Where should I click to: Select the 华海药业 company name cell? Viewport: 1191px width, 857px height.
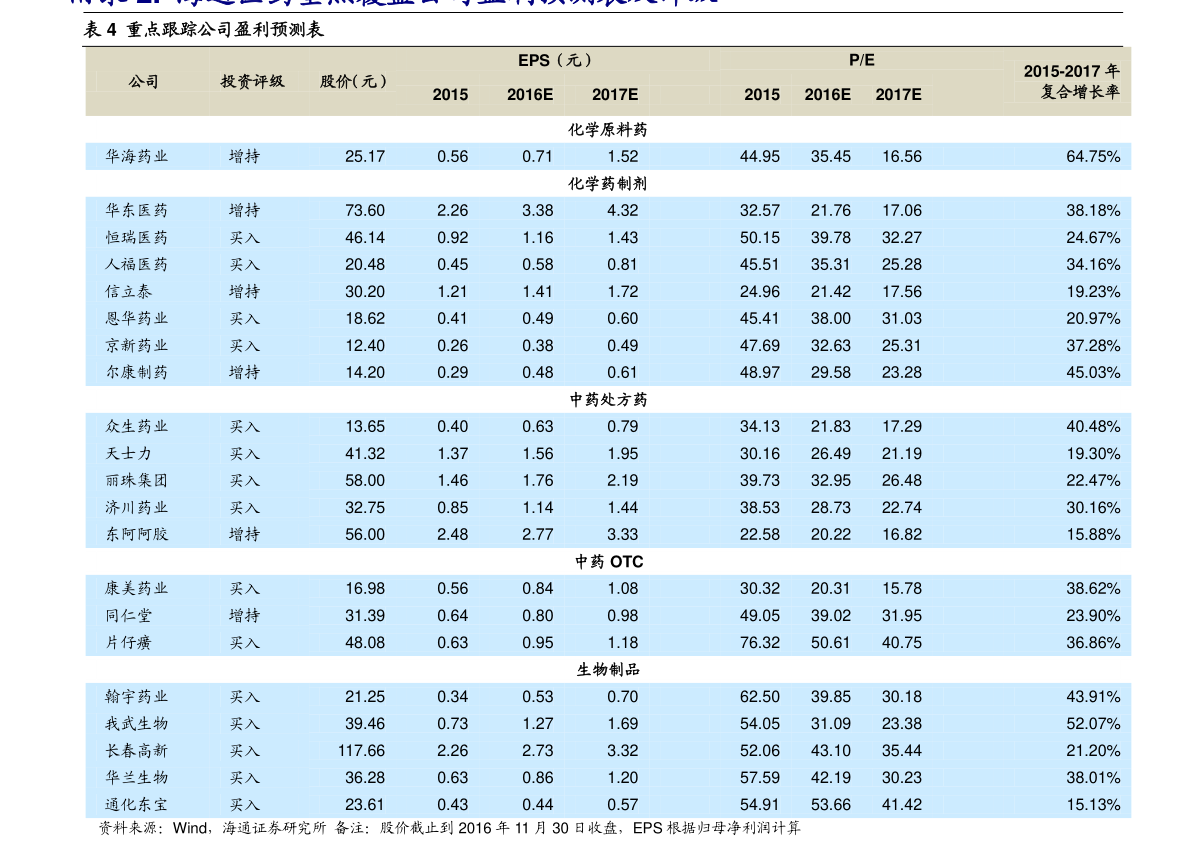137,157
